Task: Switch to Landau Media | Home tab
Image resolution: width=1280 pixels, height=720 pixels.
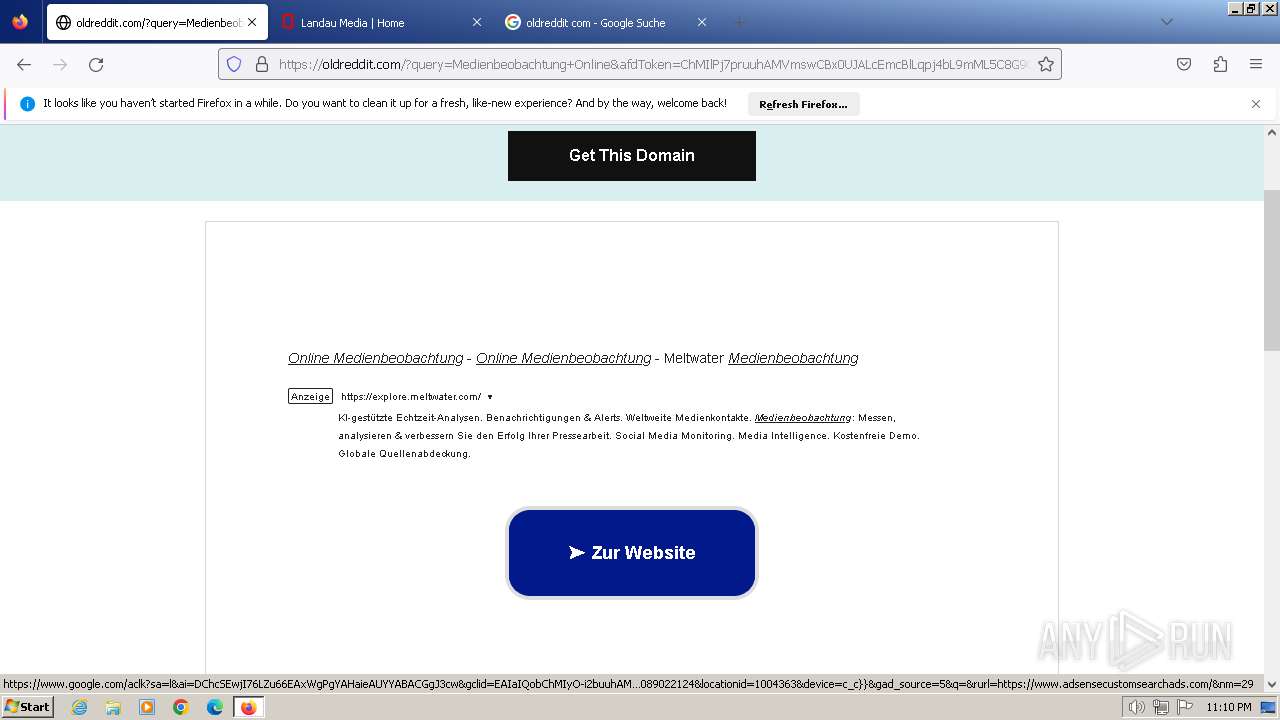Action: pyautogui.click(x=380, y=22)
